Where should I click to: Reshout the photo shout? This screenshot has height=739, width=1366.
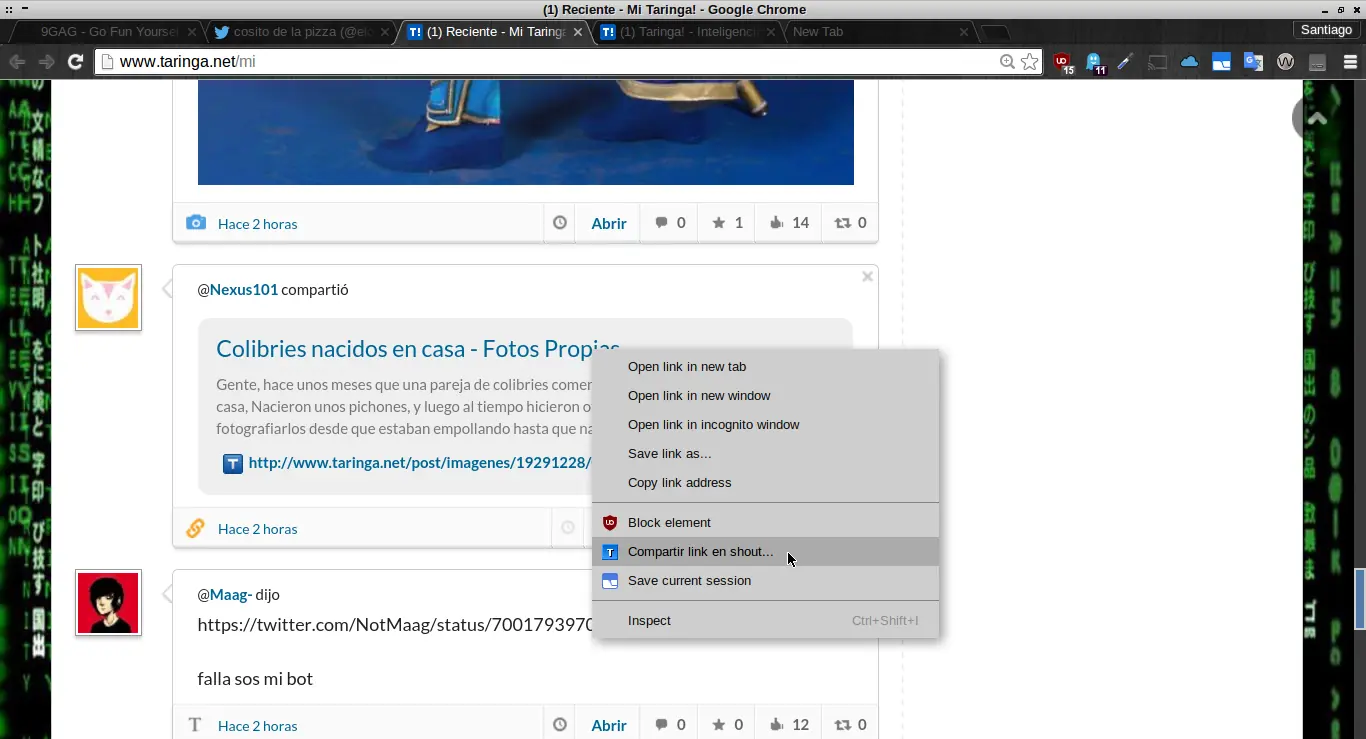pyautogui.click(x=851, y=223)
